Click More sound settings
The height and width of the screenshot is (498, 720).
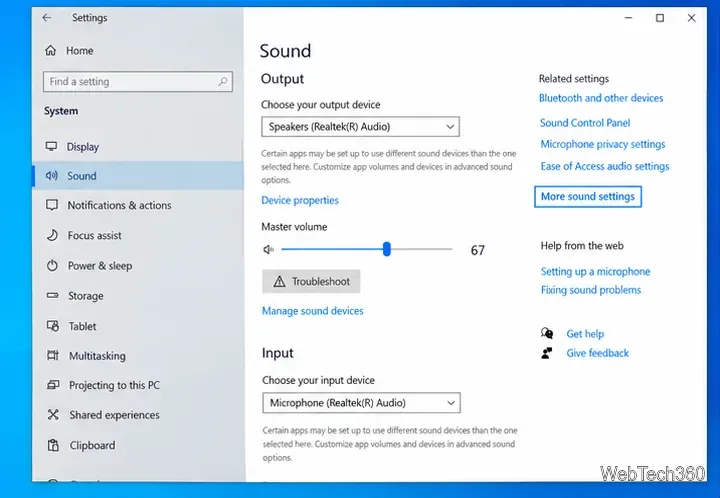pos(588,196)
